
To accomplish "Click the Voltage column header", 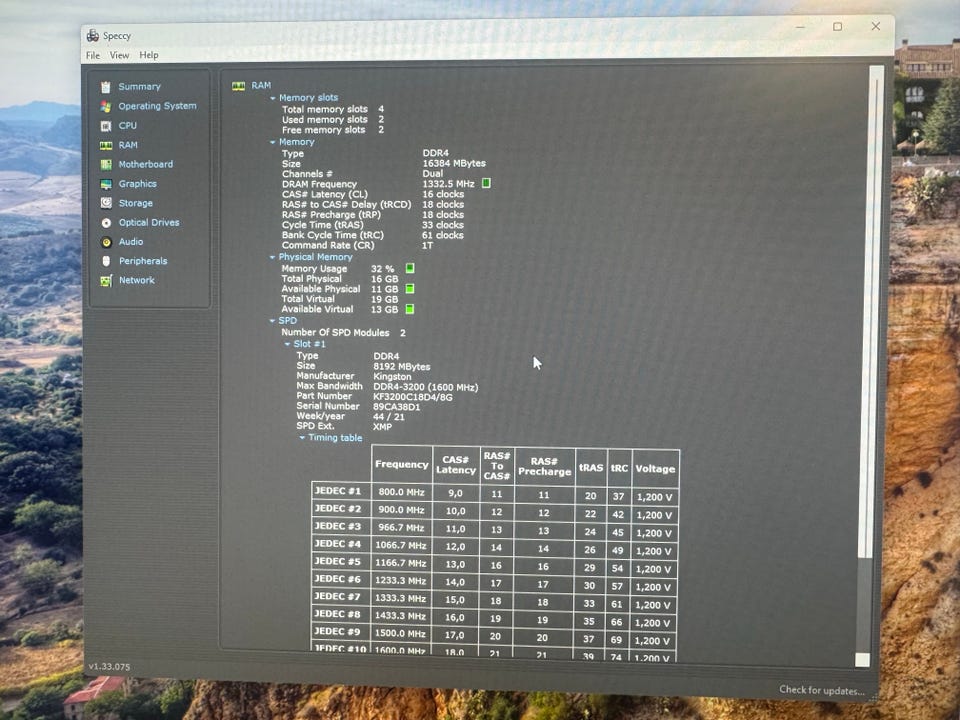I will 655,469.
